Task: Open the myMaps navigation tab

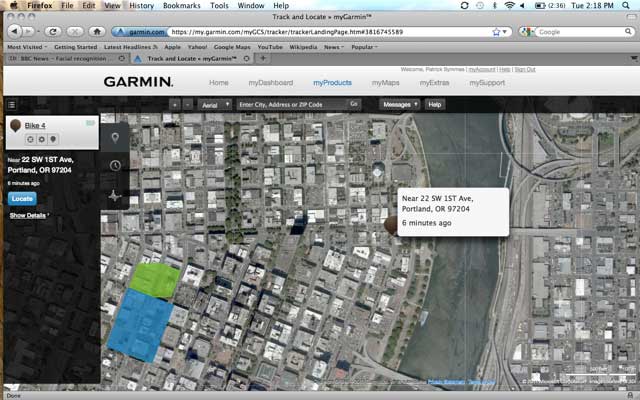Action: (x=385, y=83)
